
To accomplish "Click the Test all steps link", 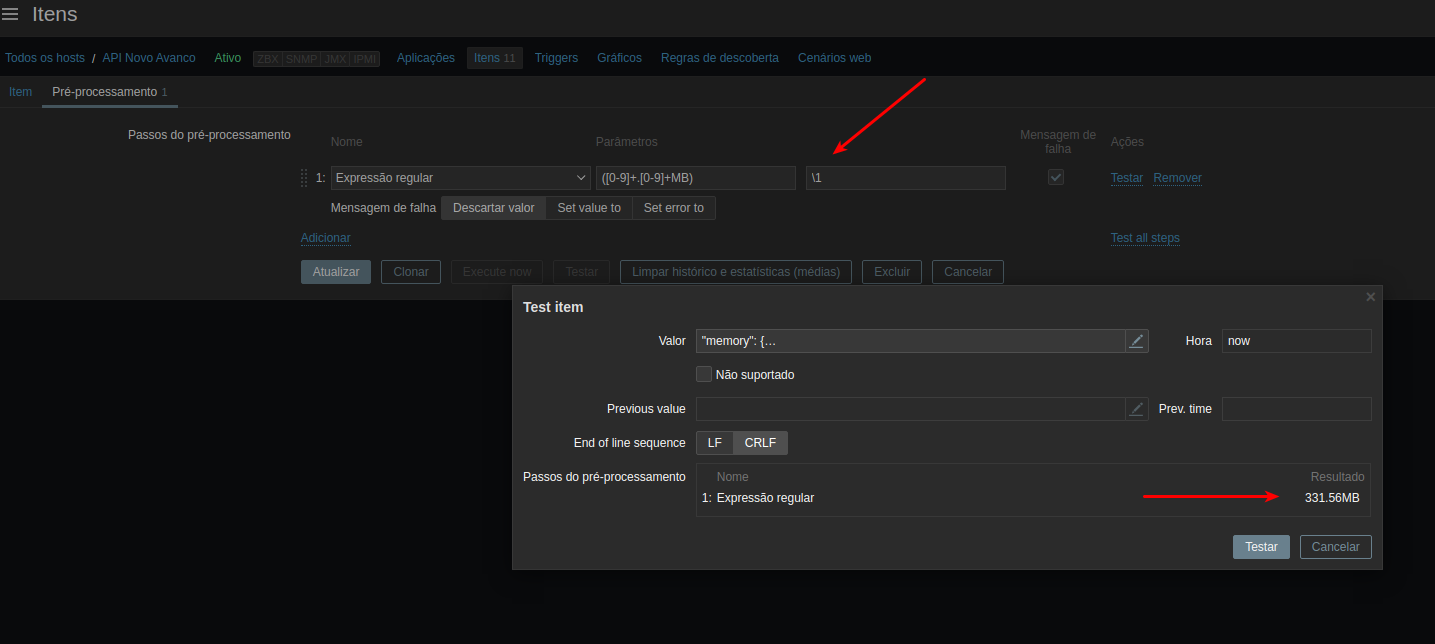I will coord(1145,238).
